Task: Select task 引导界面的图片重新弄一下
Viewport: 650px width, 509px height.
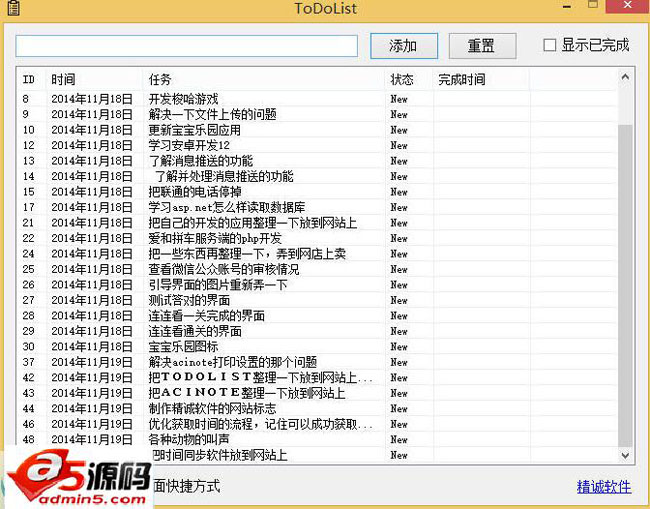Action: pyautogui.click(x=218, y=285)
